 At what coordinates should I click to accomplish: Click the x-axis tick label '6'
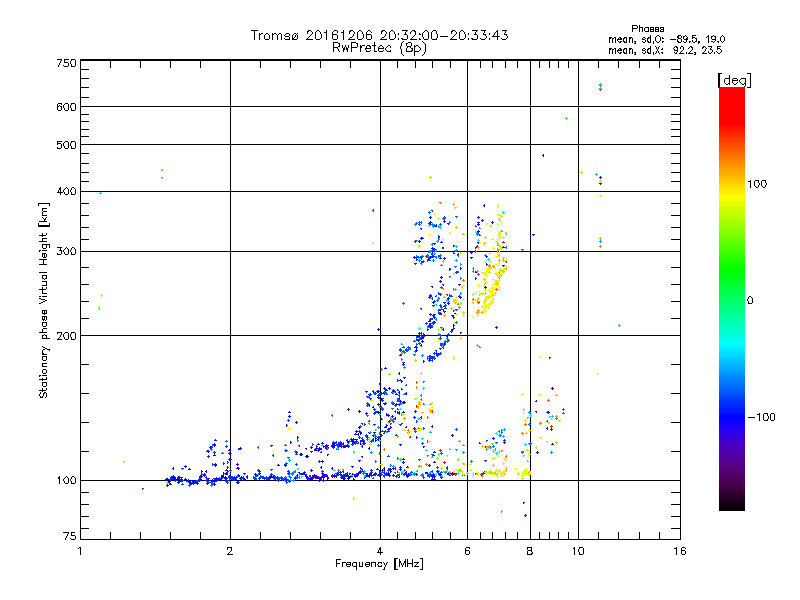tap(467, 551)
